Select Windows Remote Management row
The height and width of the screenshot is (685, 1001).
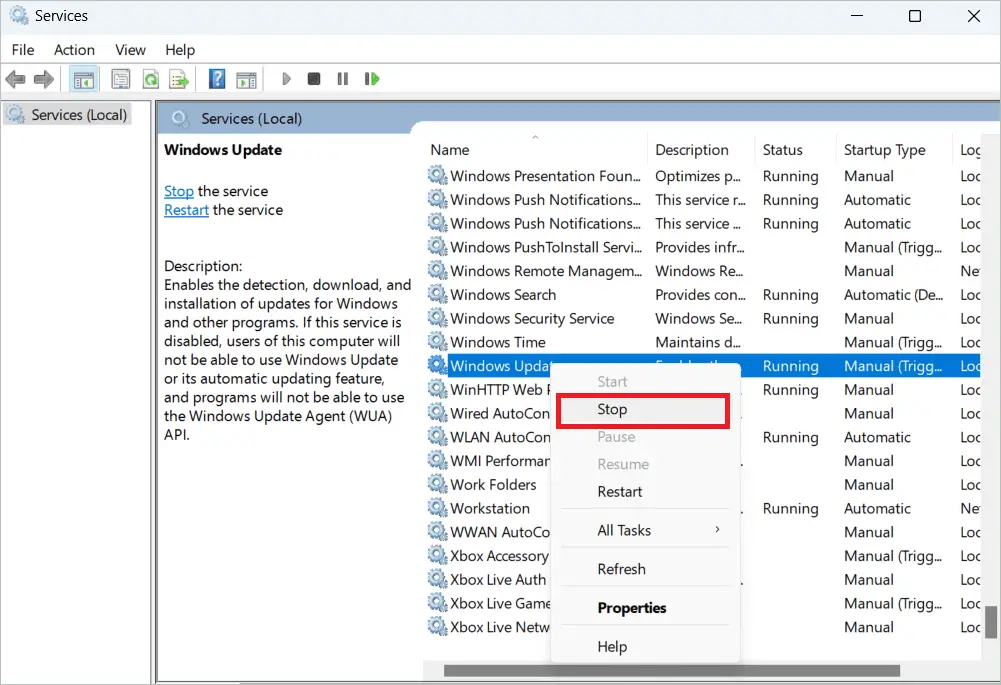[x=702, y=271]
